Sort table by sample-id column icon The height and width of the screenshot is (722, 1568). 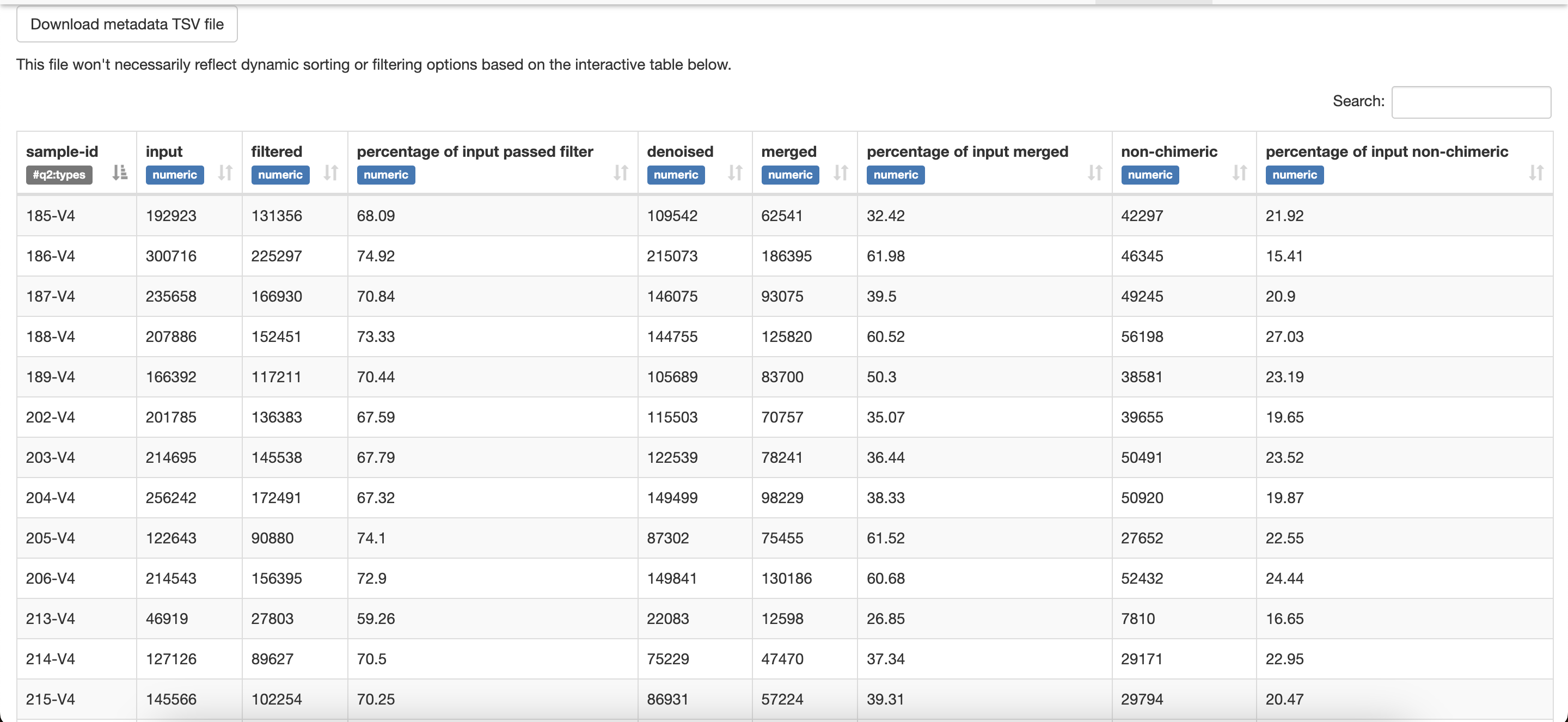[119, 173]
